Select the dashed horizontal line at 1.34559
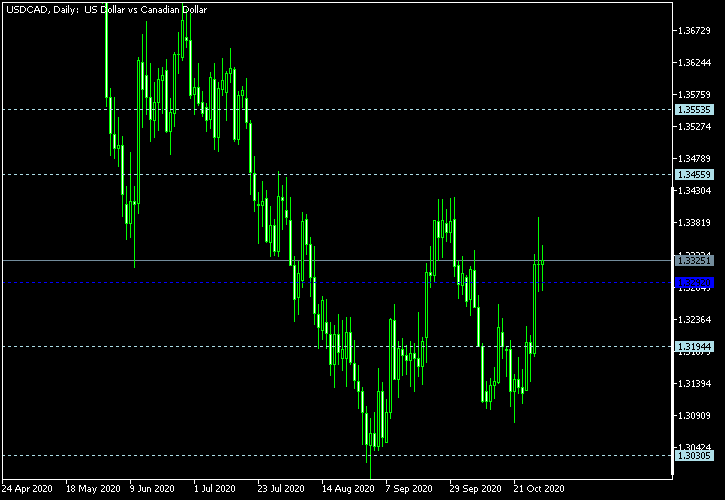The image size is (725, 500). click(338, 174)
